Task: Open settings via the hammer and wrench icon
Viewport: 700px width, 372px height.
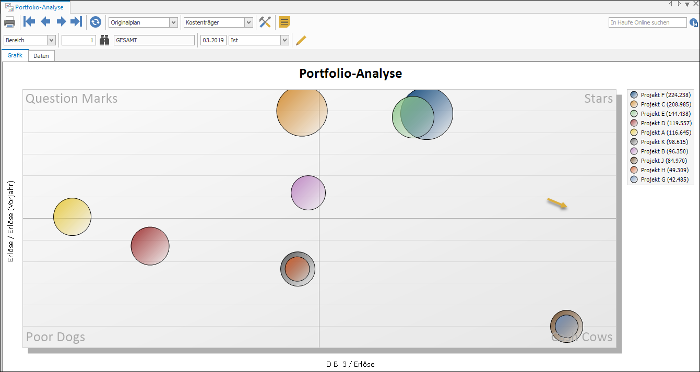Action: 265,22
